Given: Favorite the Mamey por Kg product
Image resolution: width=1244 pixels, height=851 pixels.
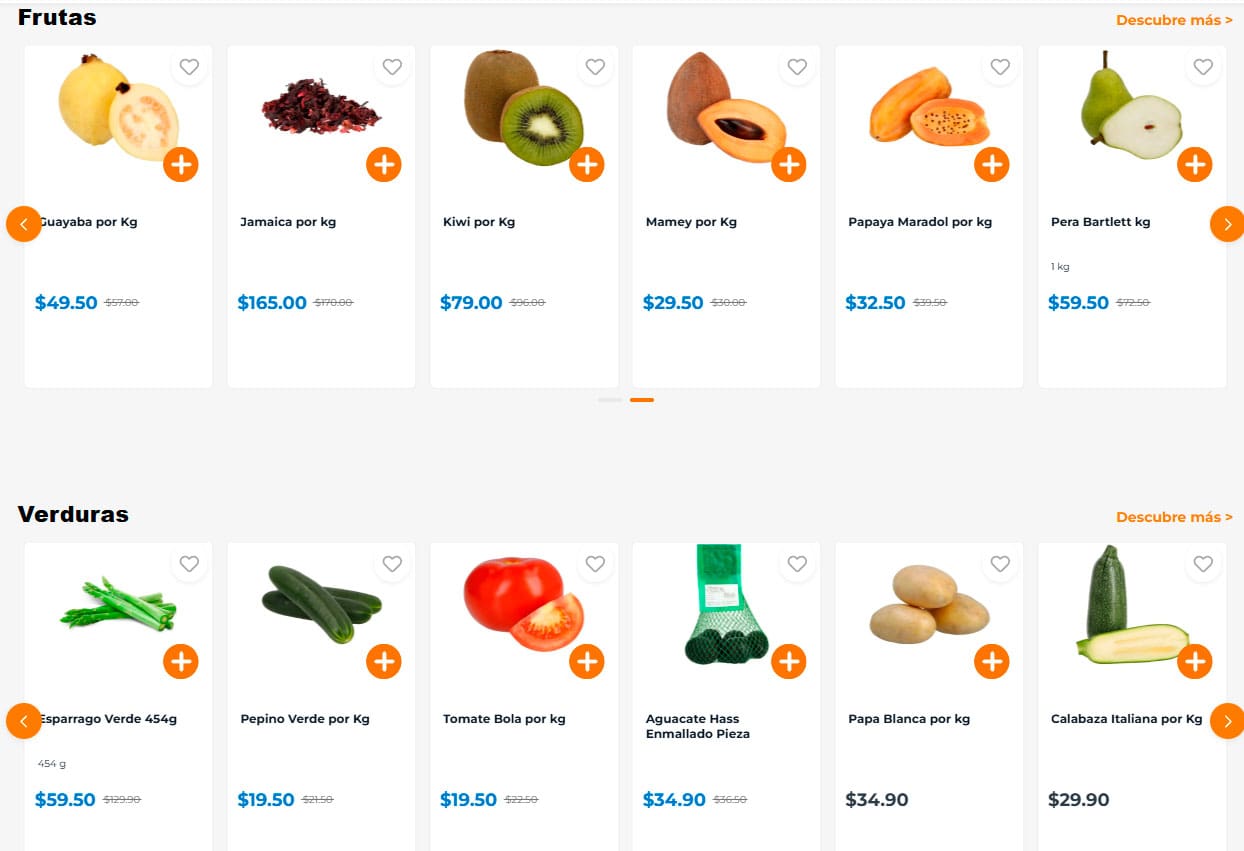Looking at the screenshot, I should point(797,67).
